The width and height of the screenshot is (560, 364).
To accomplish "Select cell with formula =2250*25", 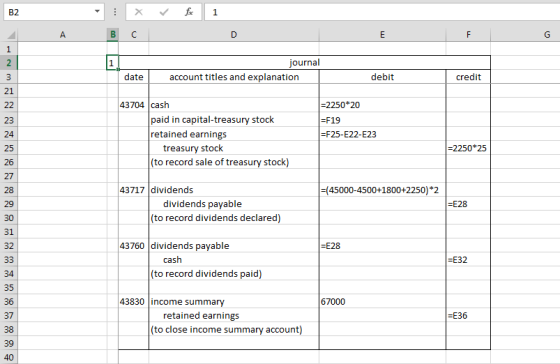I will [x=468, y=148].
